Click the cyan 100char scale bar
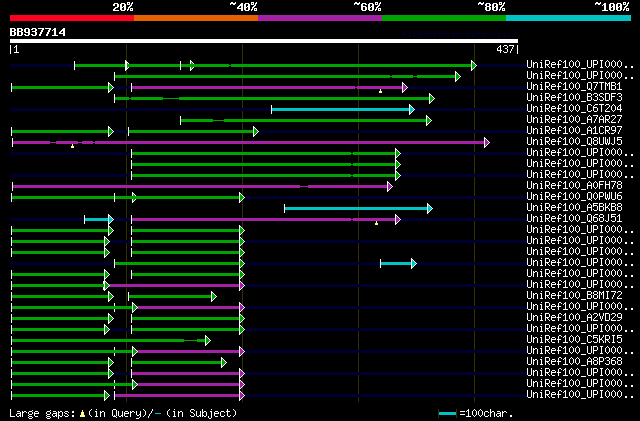 [447, 414]
